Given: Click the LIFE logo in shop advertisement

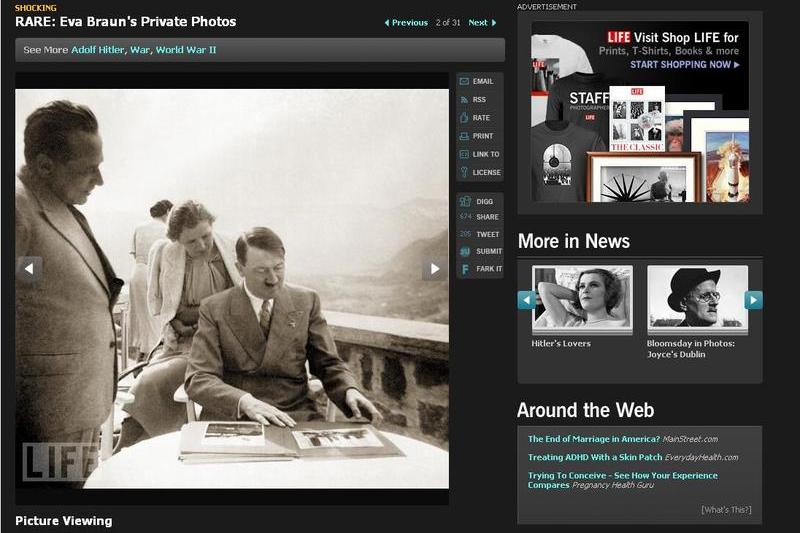Looking at the screenshot, I should pyautogui.click(x=618, y=37).
